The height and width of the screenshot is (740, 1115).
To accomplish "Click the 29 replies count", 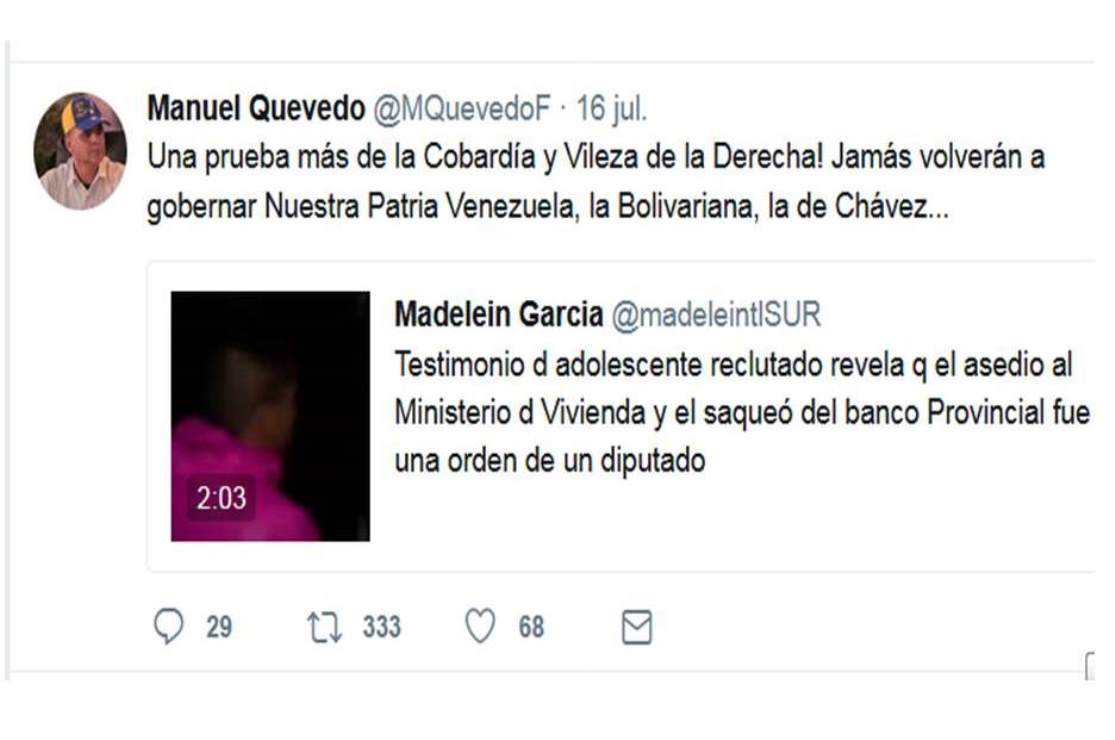I will tap(219, 627).
